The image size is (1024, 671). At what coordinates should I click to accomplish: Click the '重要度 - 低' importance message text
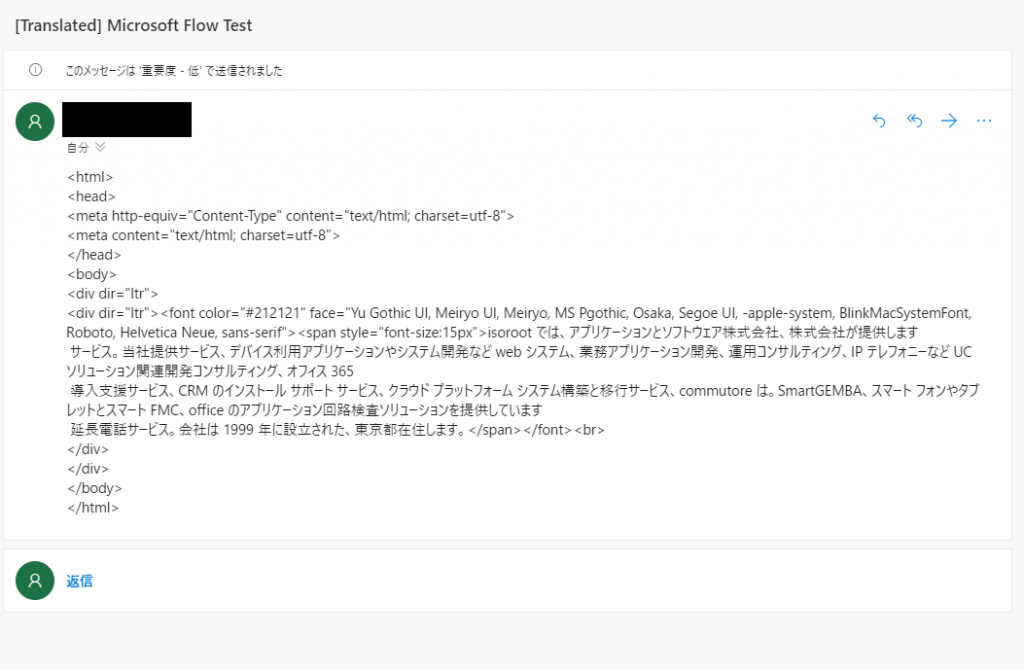[x=174, y=71]
